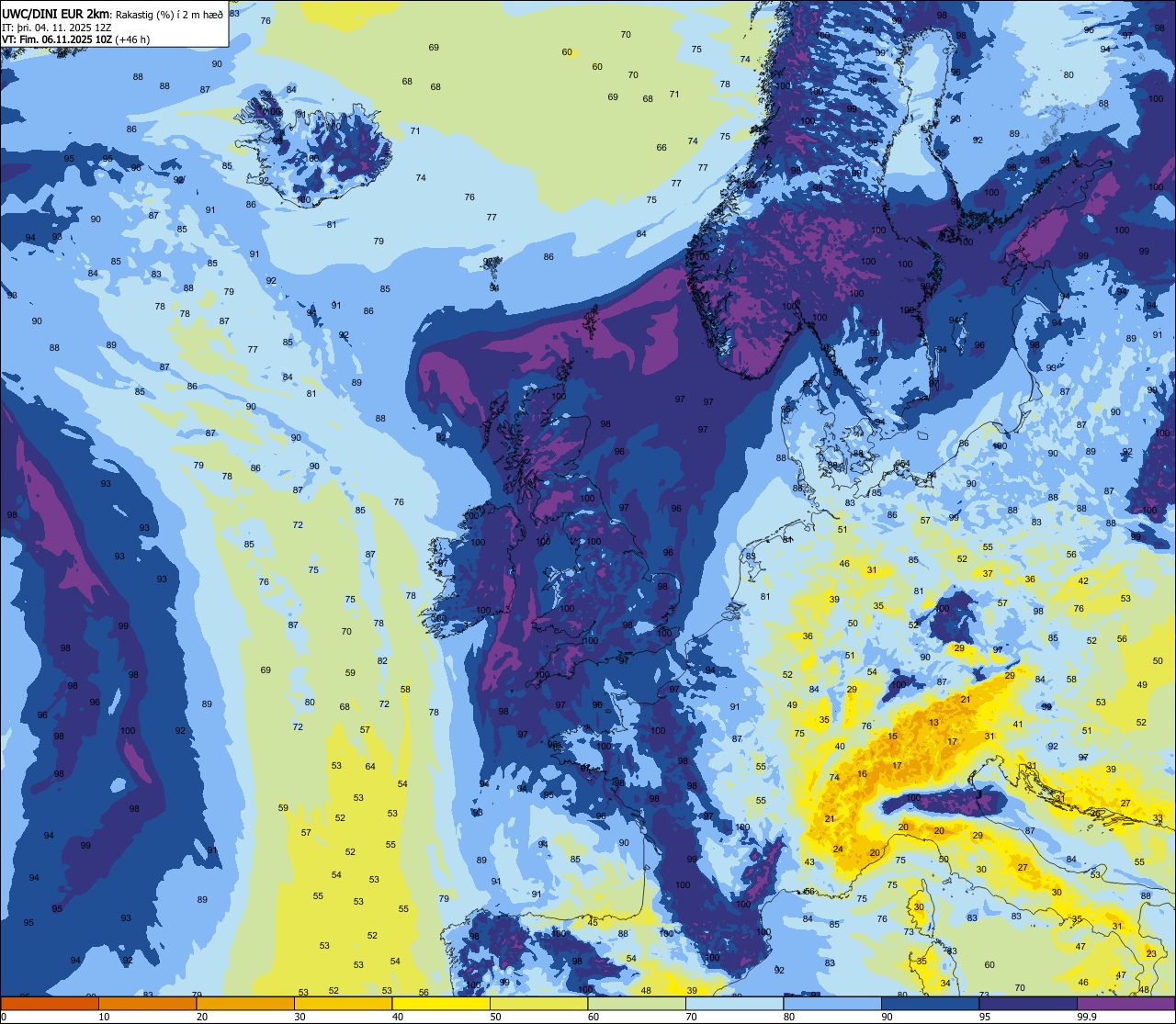The width and height of the screenshot is (1176, 1024).
Task: Pick the humidity value '82' over the Atlantic
Action: click(382, 661)
